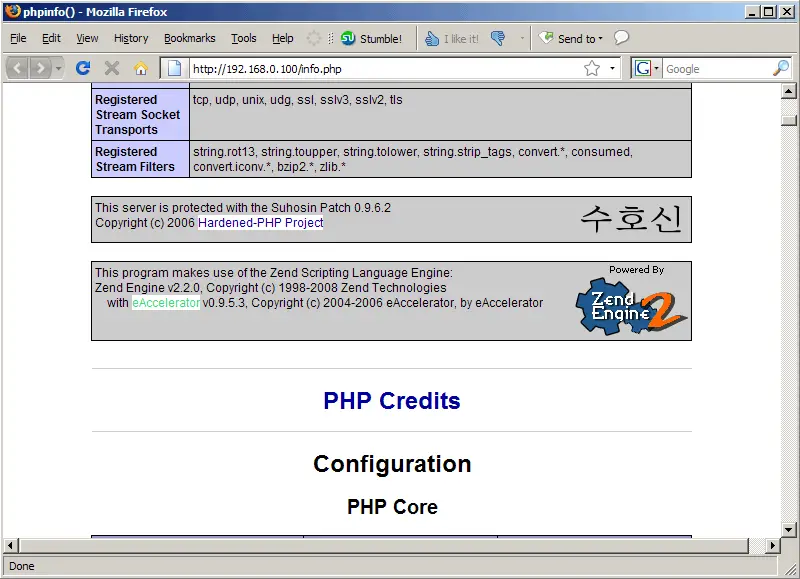The image size is (800, 579).
Task: Open the recent pages history dropdown
Action: coord(58,68)
